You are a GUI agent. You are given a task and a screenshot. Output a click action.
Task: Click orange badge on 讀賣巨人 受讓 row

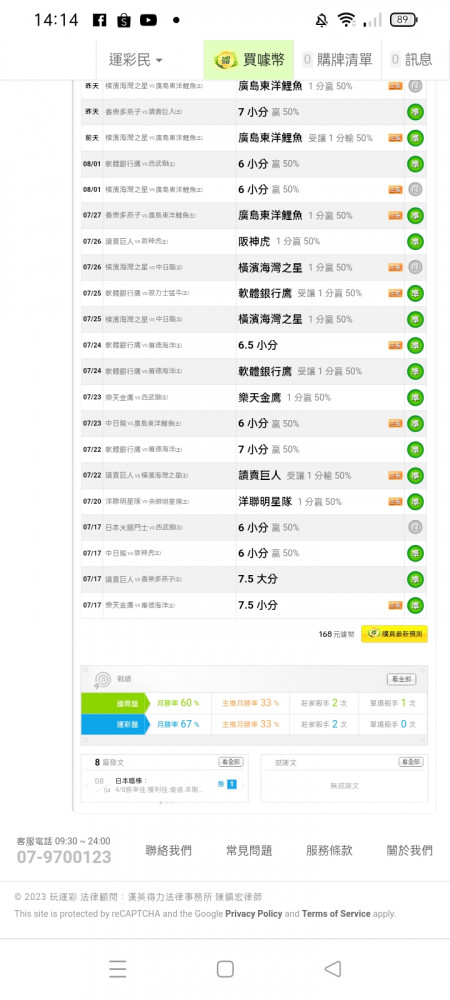pyautogui.click(x=395, y=475)
